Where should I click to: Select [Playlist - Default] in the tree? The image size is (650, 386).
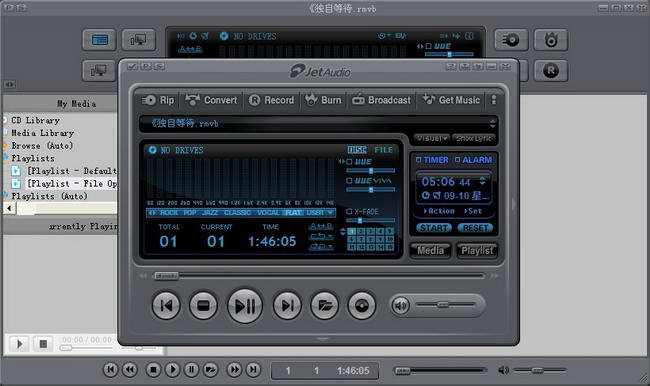point(72,171)
